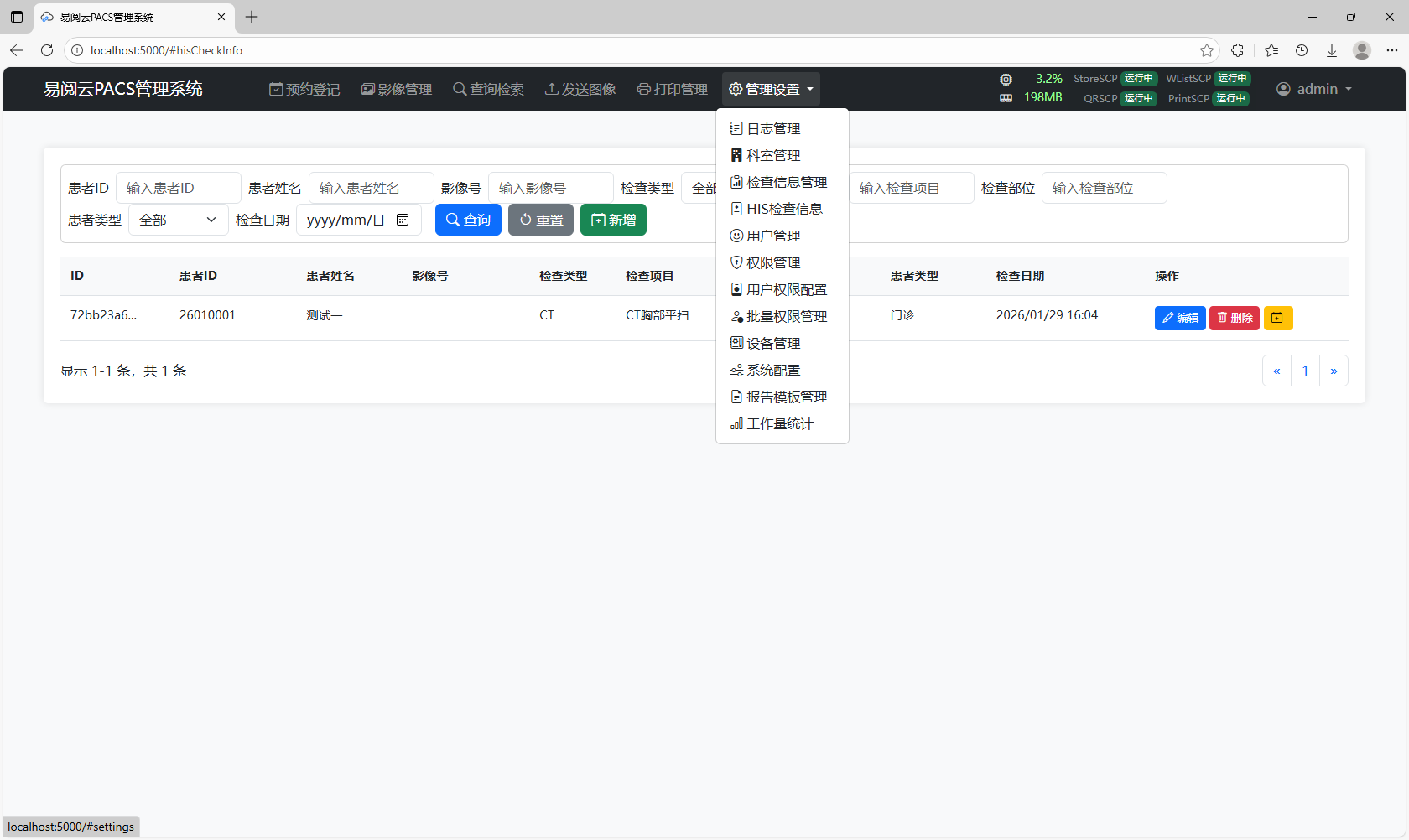Open the date picker calendar icon
Viewport: 1409px width, 840px height.
click(403, 220)
